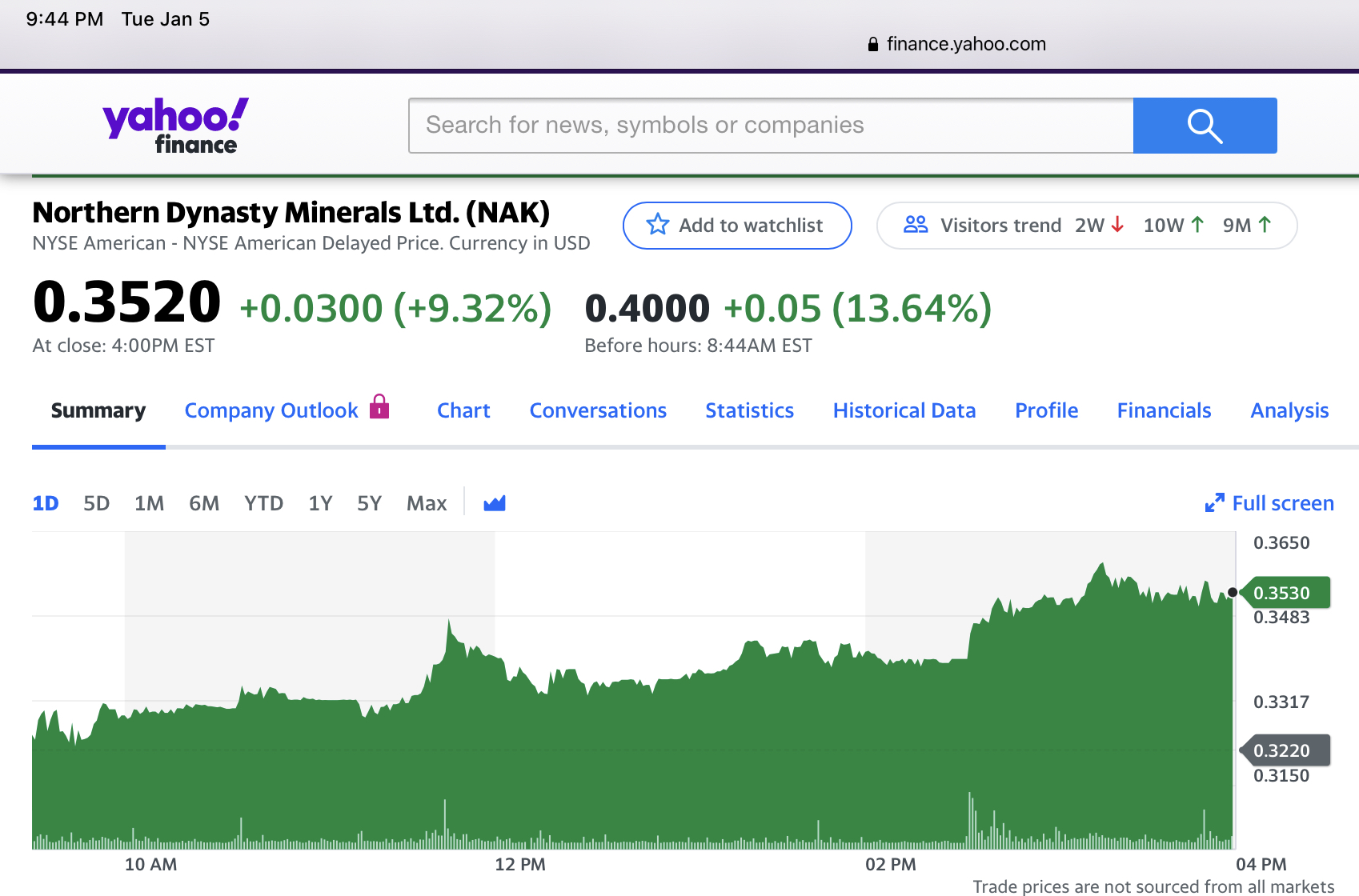Viewport: 1359px width, 896px height.
Task: Click the Yahoo Finance logo
Action: [x=175, y=126]
